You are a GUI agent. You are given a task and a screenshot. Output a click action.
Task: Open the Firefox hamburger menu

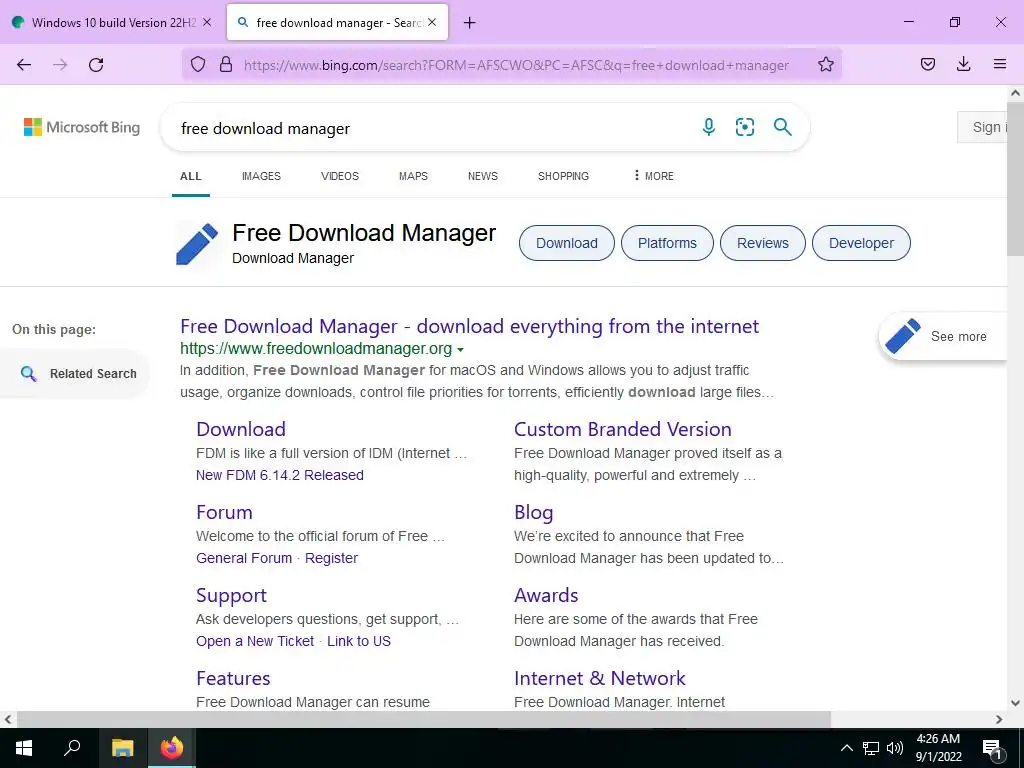coord(999,64)
